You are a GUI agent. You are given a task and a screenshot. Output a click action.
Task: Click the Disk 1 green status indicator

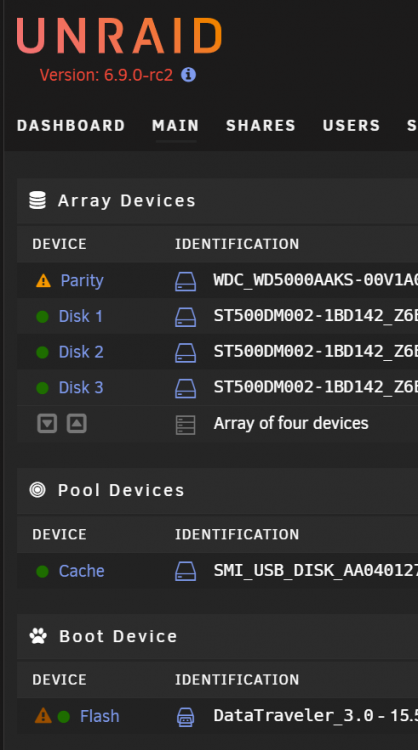[x=43, y=316]
